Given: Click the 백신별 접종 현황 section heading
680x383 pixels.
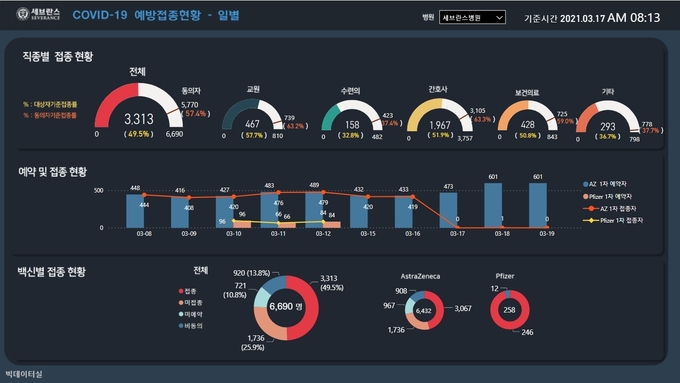Looking at the screenshot, I should (52, 272).
